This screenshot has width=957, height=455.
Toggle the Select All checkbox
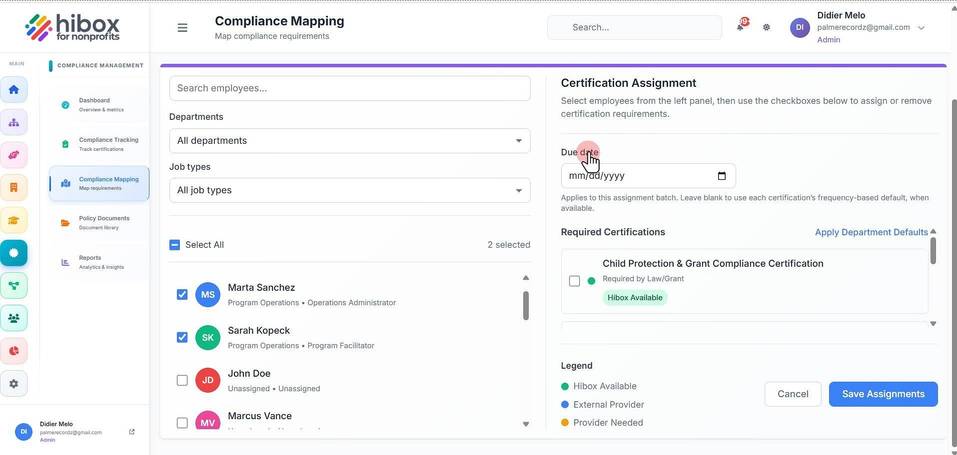(175, 245)
